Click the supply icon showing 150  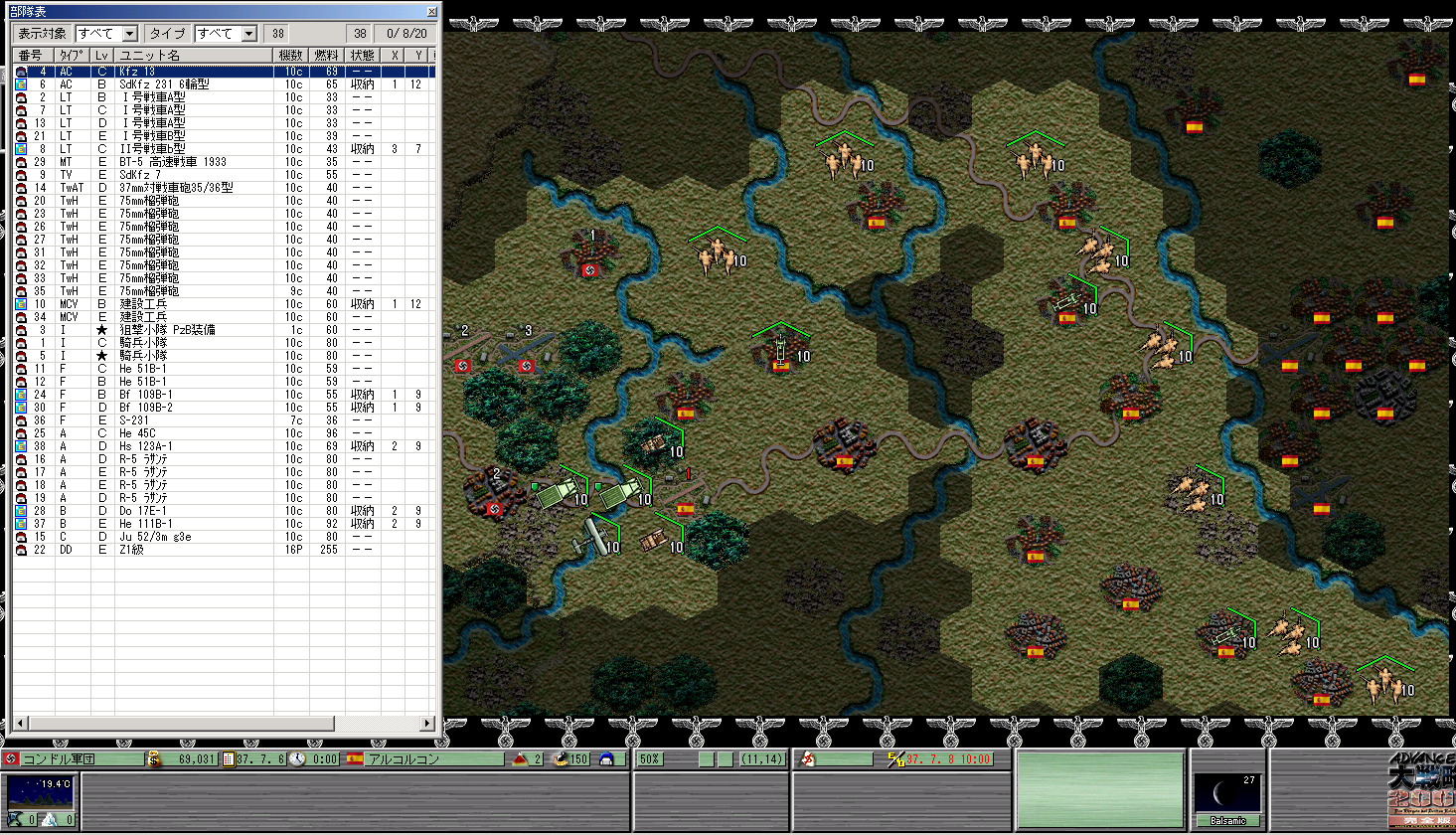point(561,758)
